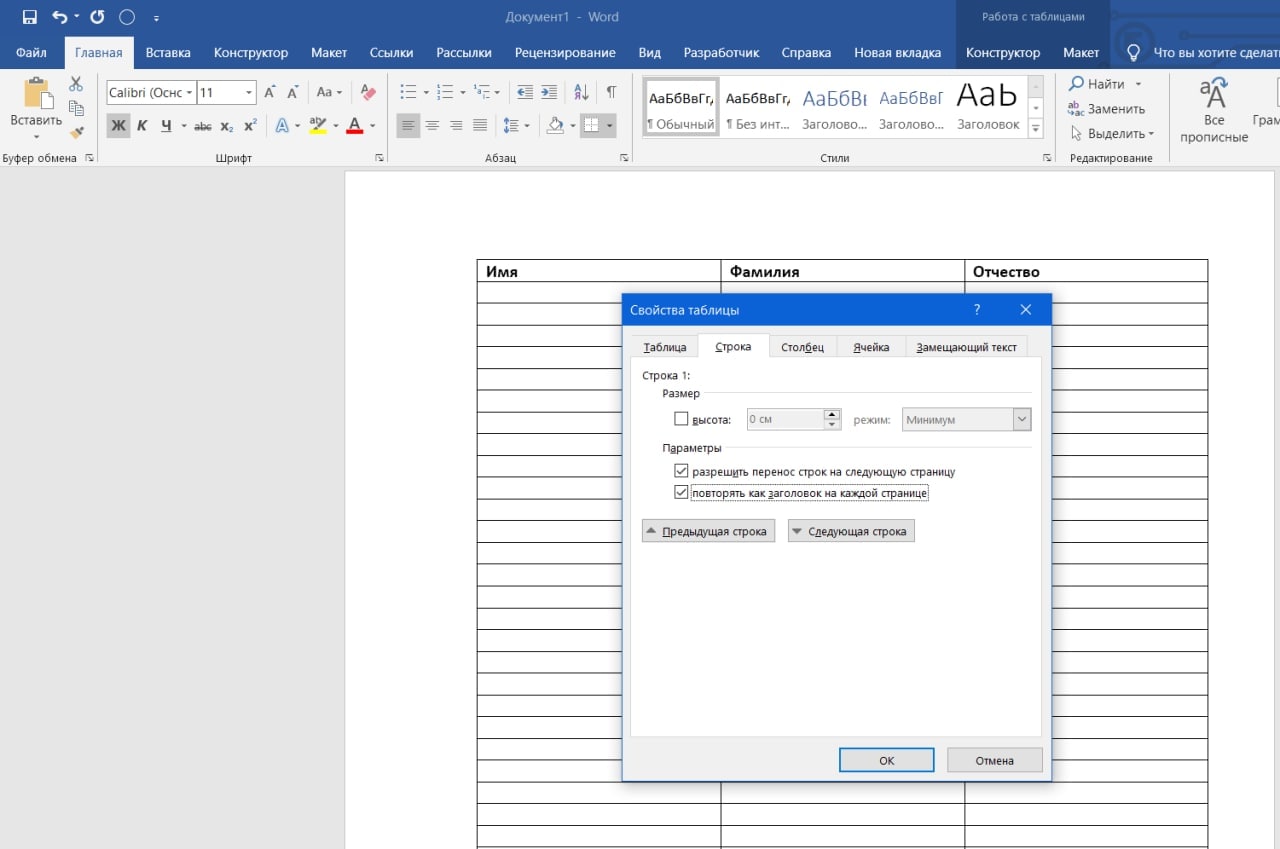Uncheck разрешить перенос строк на следующую страницу
Viewport: 1280px width, 849px height.
[682, 471]
